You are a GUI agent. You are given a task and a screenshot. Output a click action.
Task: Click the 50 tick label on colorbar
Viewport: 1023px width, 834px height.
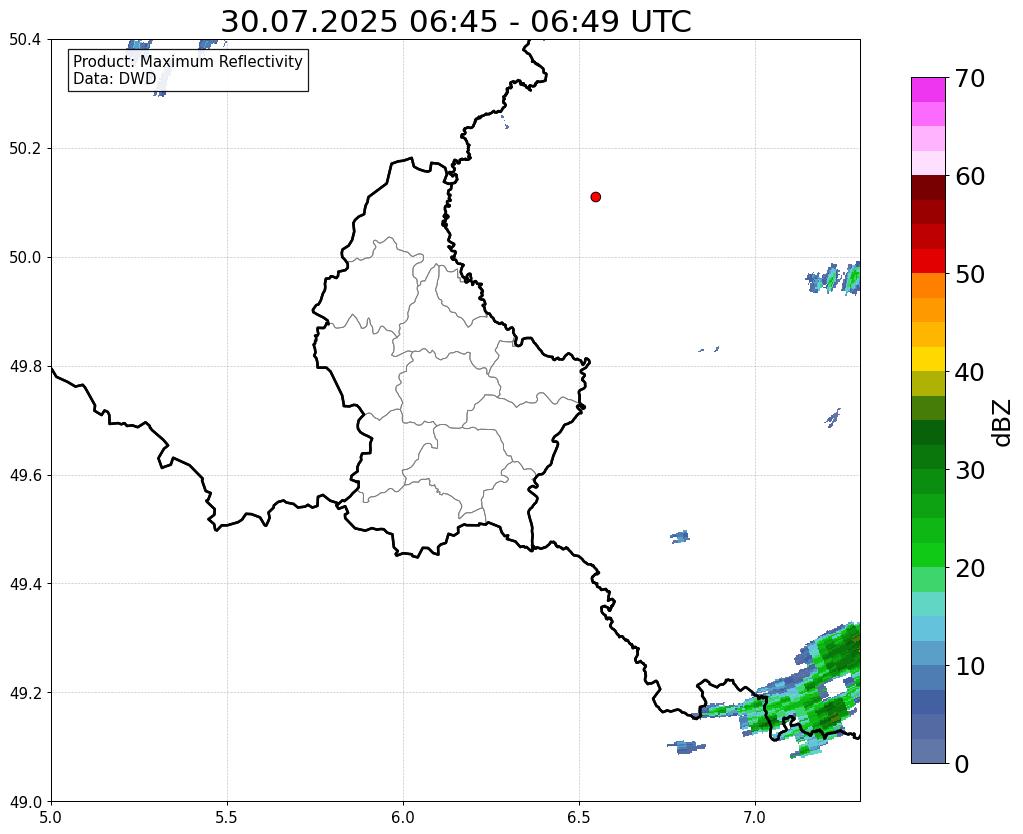[970, 274]
